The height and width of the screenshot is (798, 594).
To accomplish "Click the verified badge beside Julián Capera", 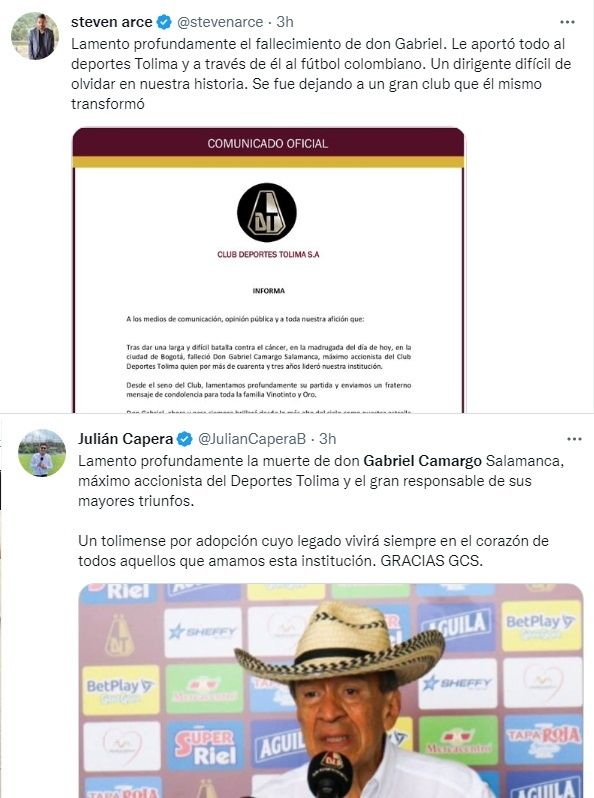I will pos(185,439).
